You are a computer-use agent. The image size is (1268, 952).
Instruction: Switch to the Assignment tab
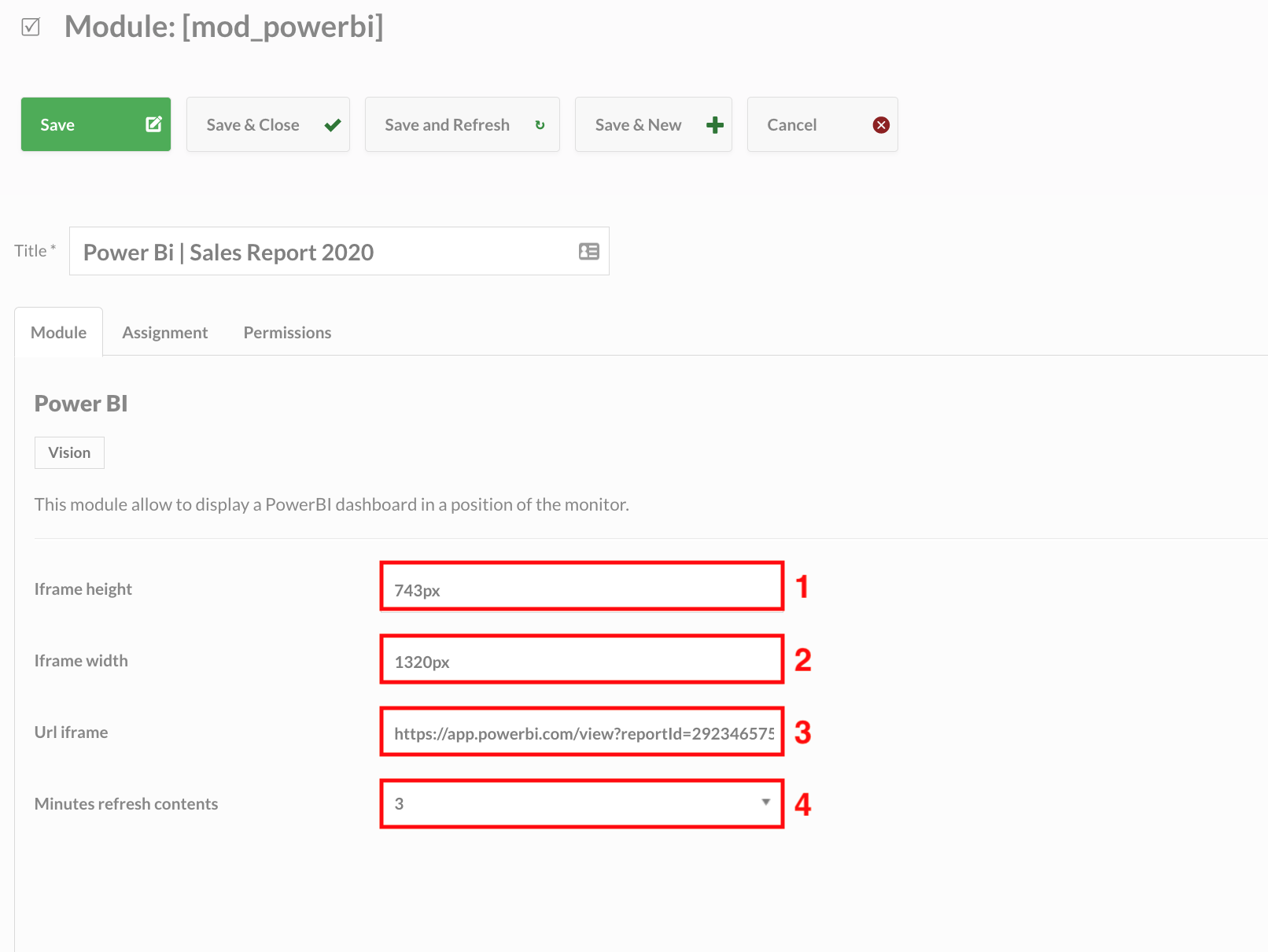(164, 332)
